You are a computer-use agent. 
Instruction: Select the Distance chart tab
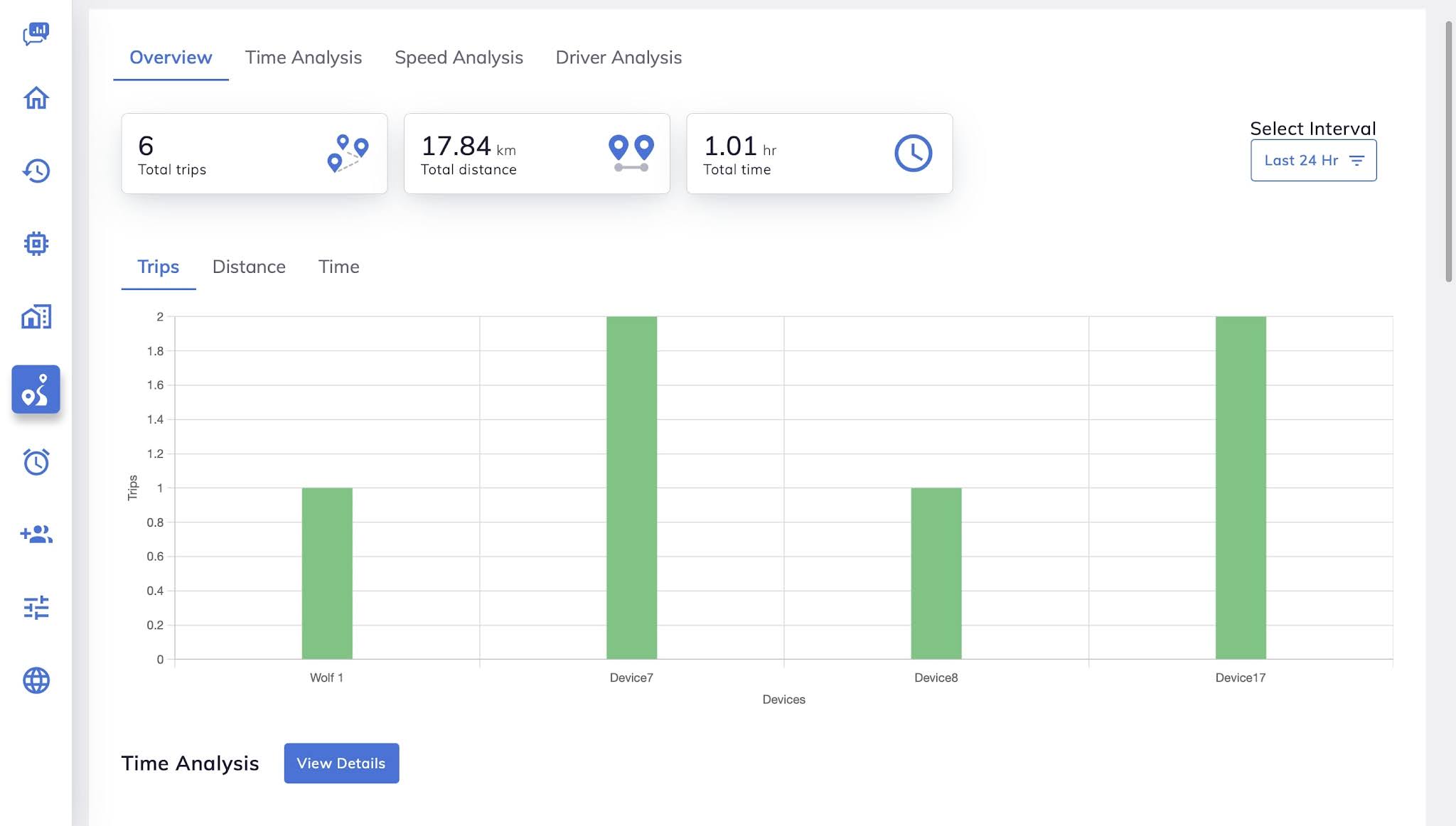(x=249, y=267)
